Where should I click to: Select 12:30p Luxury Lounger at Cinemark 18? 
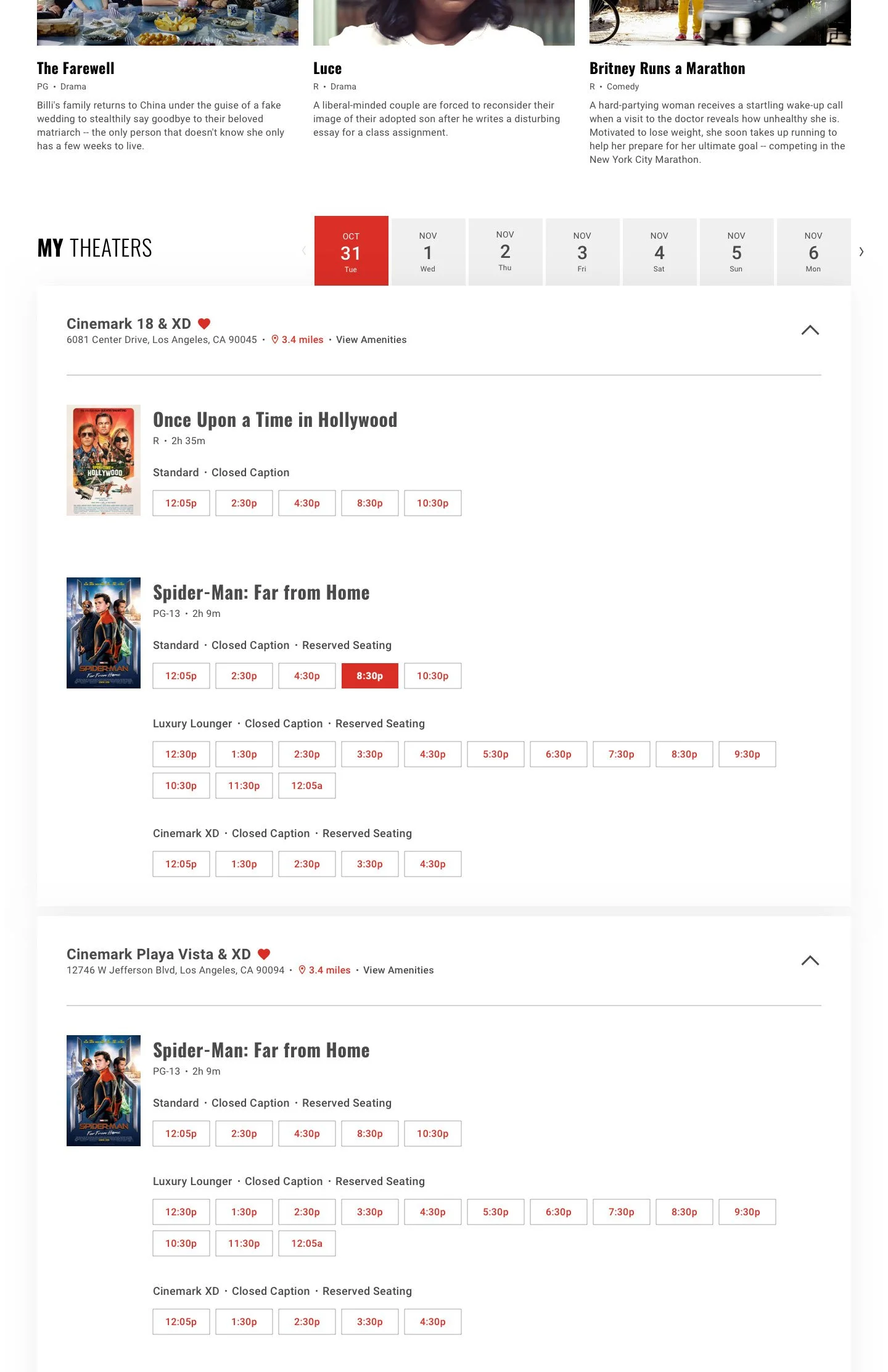point(181,754)
